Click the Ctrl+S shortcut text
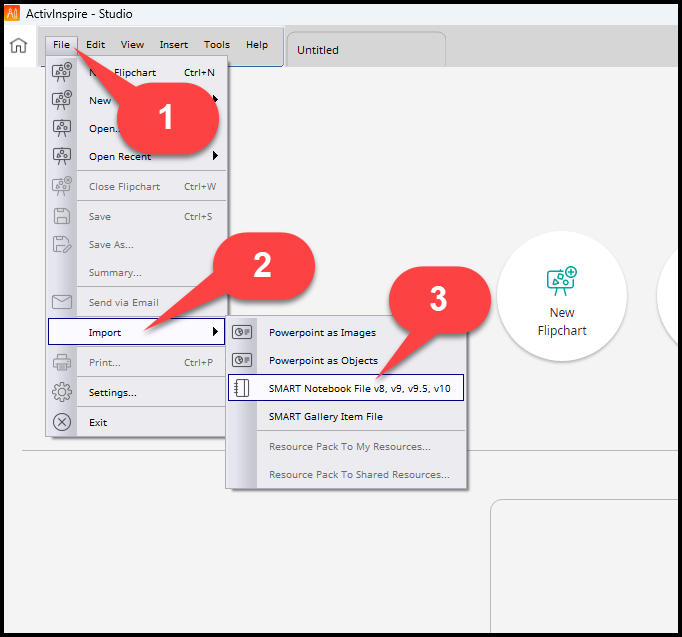The width and height of the screenshot is (682, 637). 198,217
